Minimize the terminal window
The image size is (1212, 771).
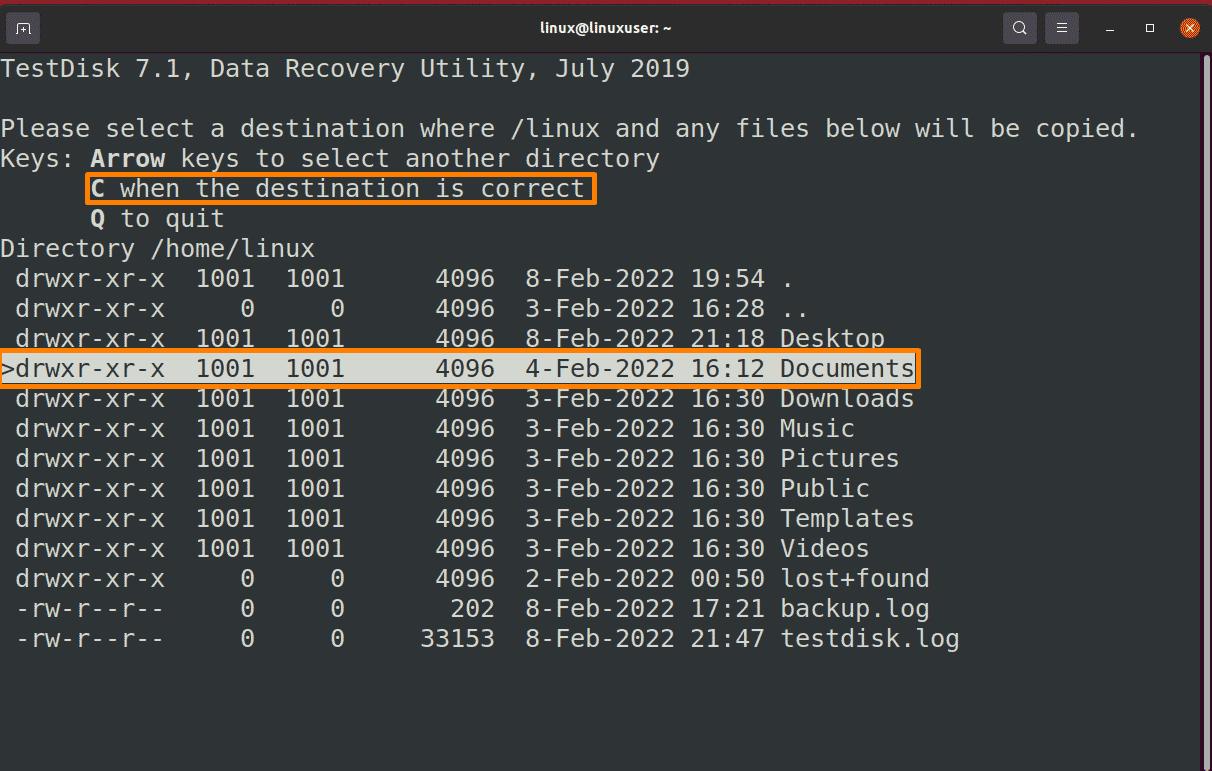click(x=1111, y=28)
